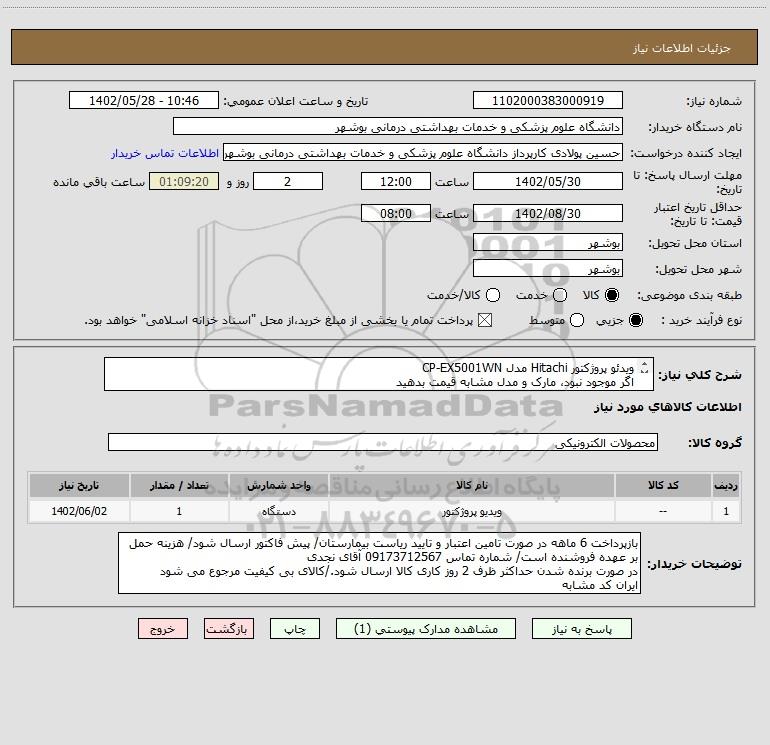The image size is (770, 745).
Task: Click the deadline time field 12:00
Action: coord(396,181)
